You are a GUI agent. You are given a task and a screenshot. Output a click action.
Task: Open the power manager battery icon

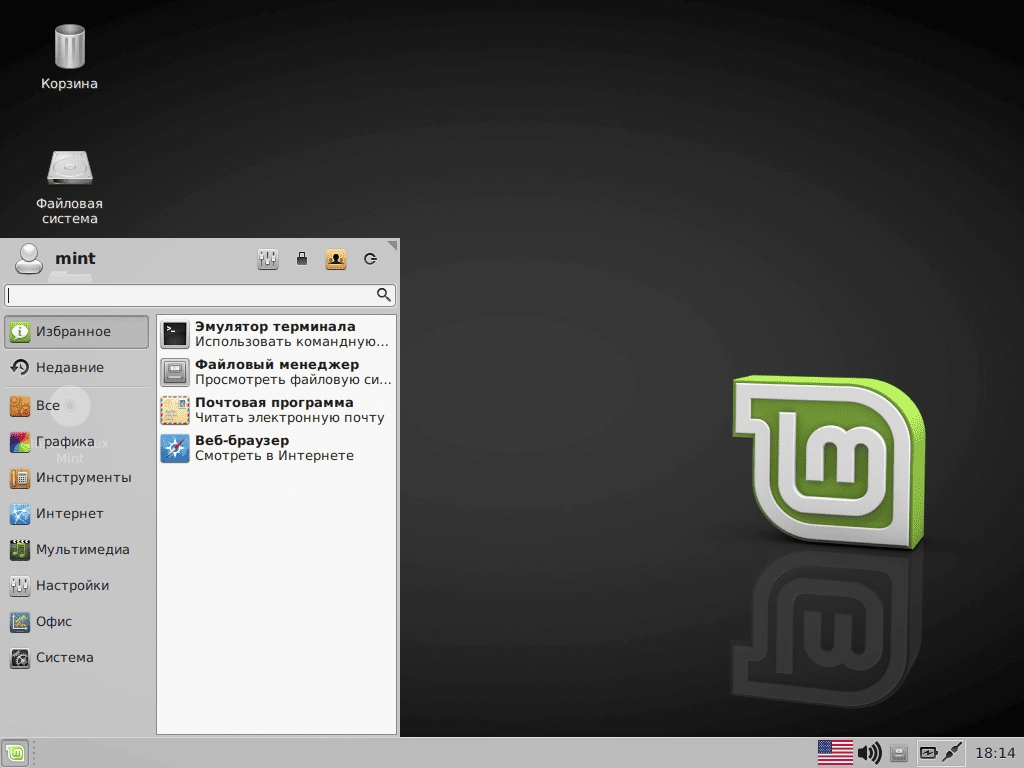point(928,753)
